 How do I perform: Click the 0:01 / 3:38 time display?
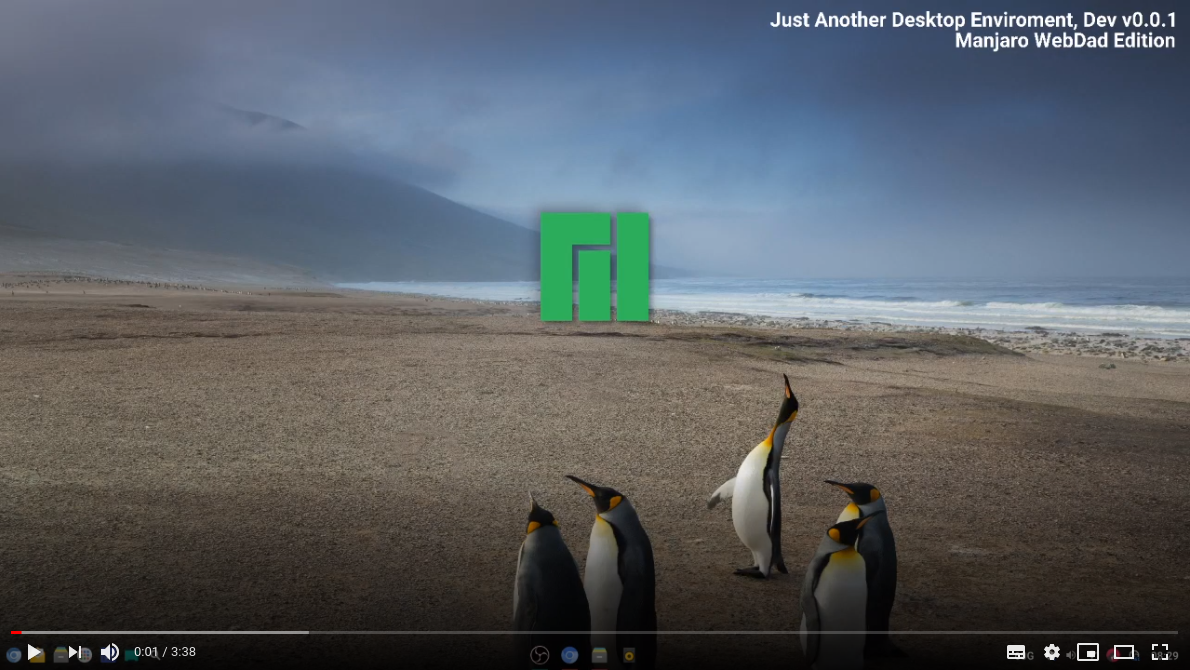[165, 652]
